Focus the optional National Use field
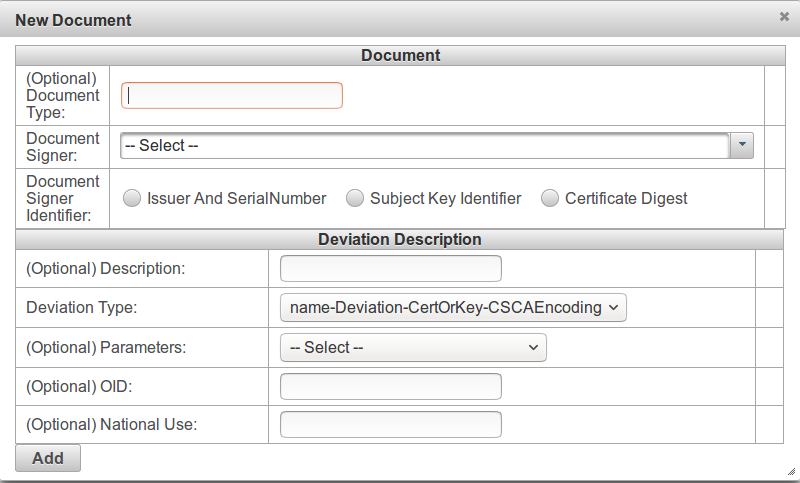Viewport: 800px width, 483px height. click(390, 424)
